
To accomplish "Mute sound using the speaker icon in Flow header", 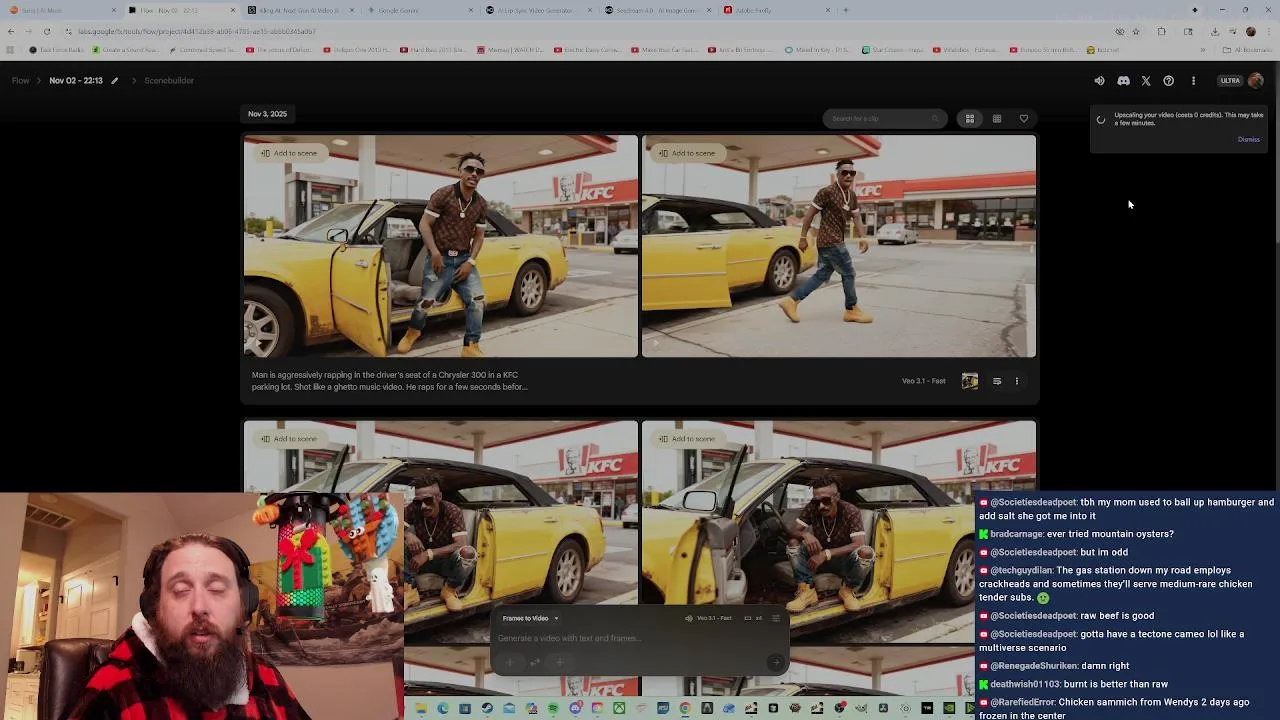I will tap(1099, 81).
